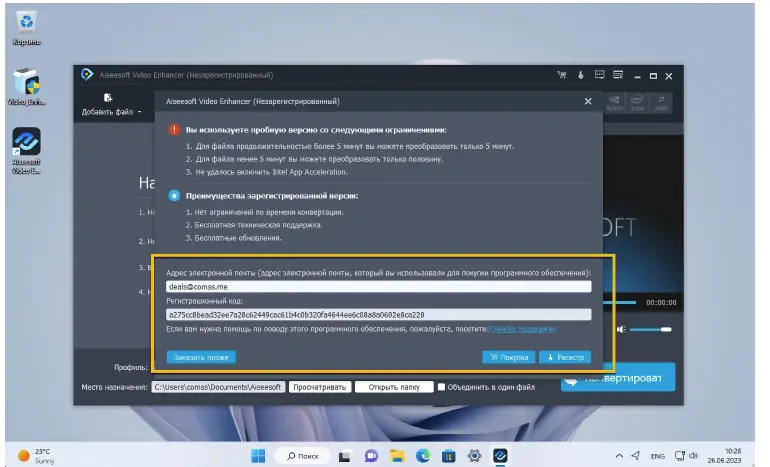770x467 pixels.
Task: Click the ENG language indicator
Action: (658, 456)
